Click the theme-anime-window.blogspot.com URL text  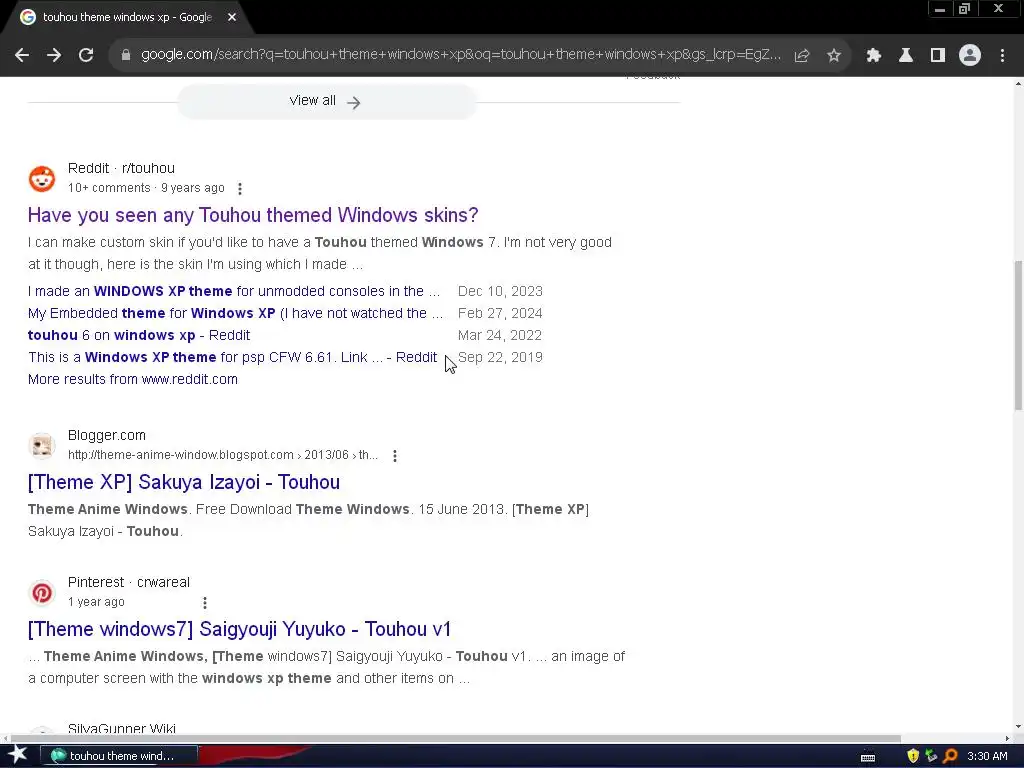[x=223, y=455]
